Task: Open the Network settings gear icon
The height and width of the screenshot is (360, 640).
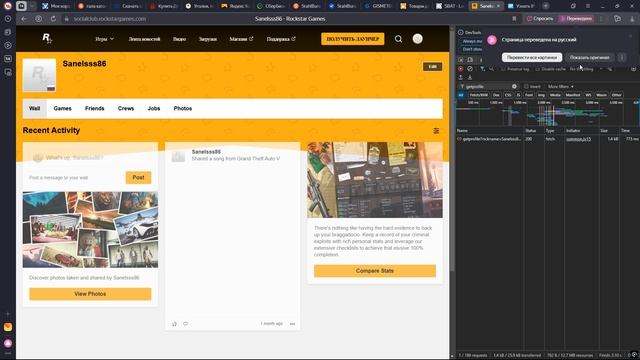Action: click(634, 69)
